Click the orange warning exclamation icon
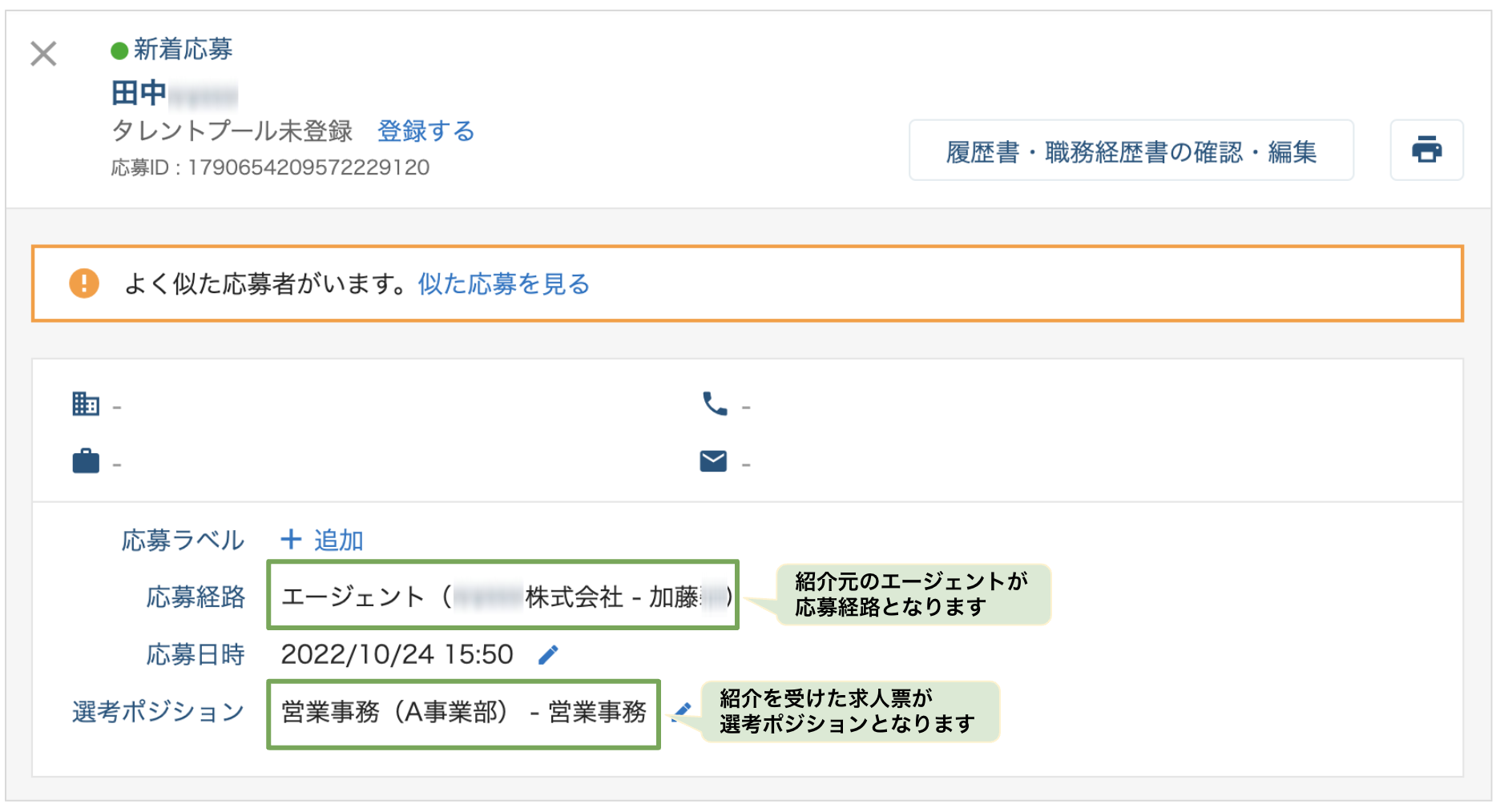This screenshot has height=812, width=1500. (x=84, y=283)
